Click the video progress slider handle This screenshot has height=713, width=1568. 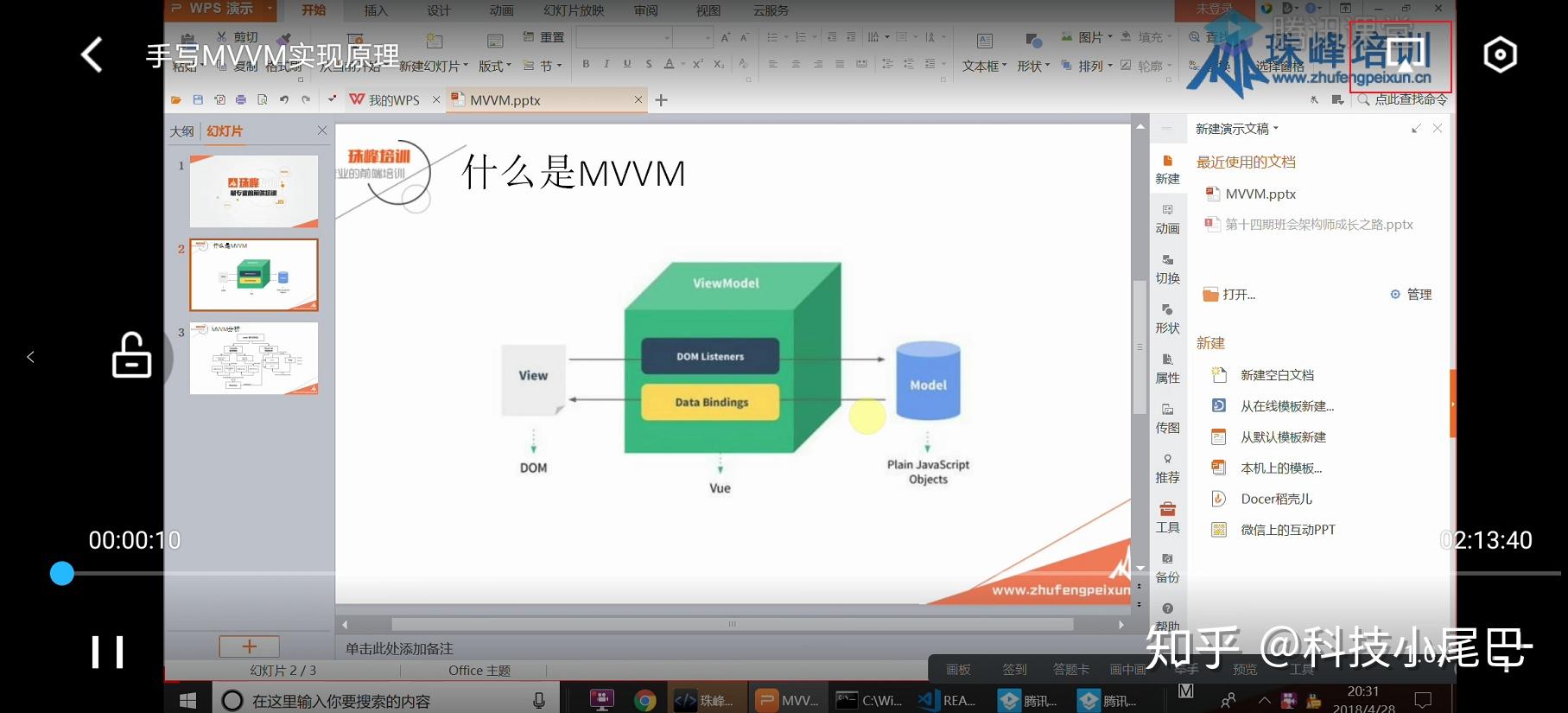coord(61,573)
